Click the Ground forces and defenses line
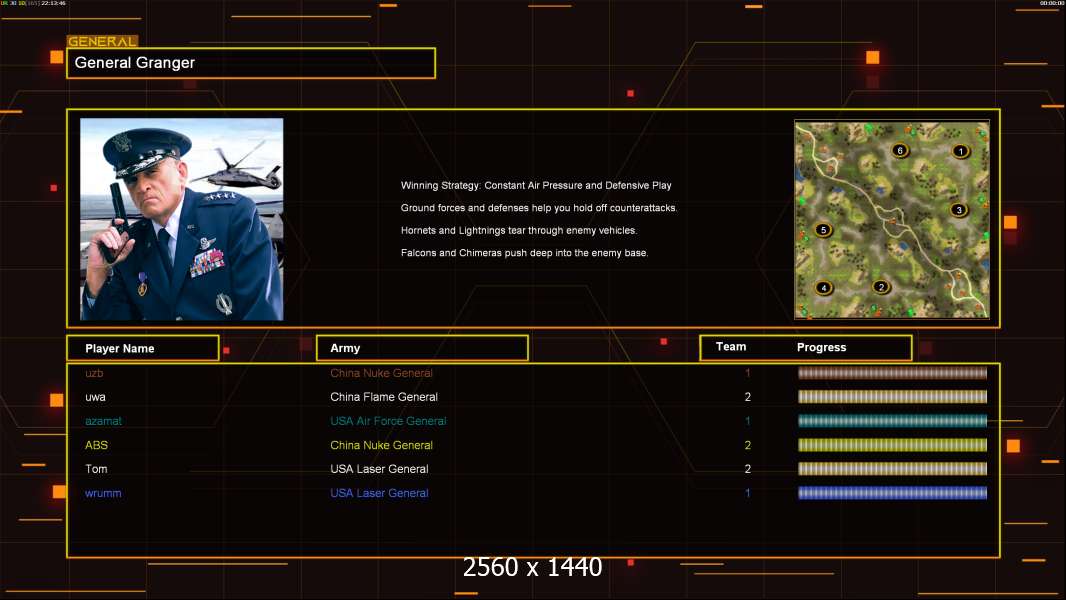Viewport: 1066px width, 600px height. [x=539, y=208]
